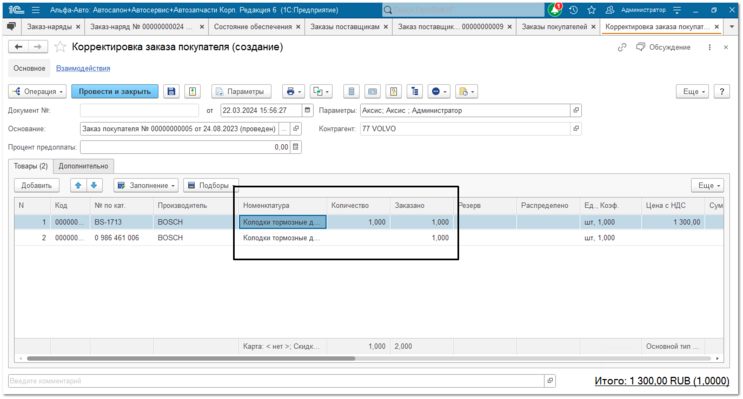Open the attached files dropdown icon

coord(467,91)
